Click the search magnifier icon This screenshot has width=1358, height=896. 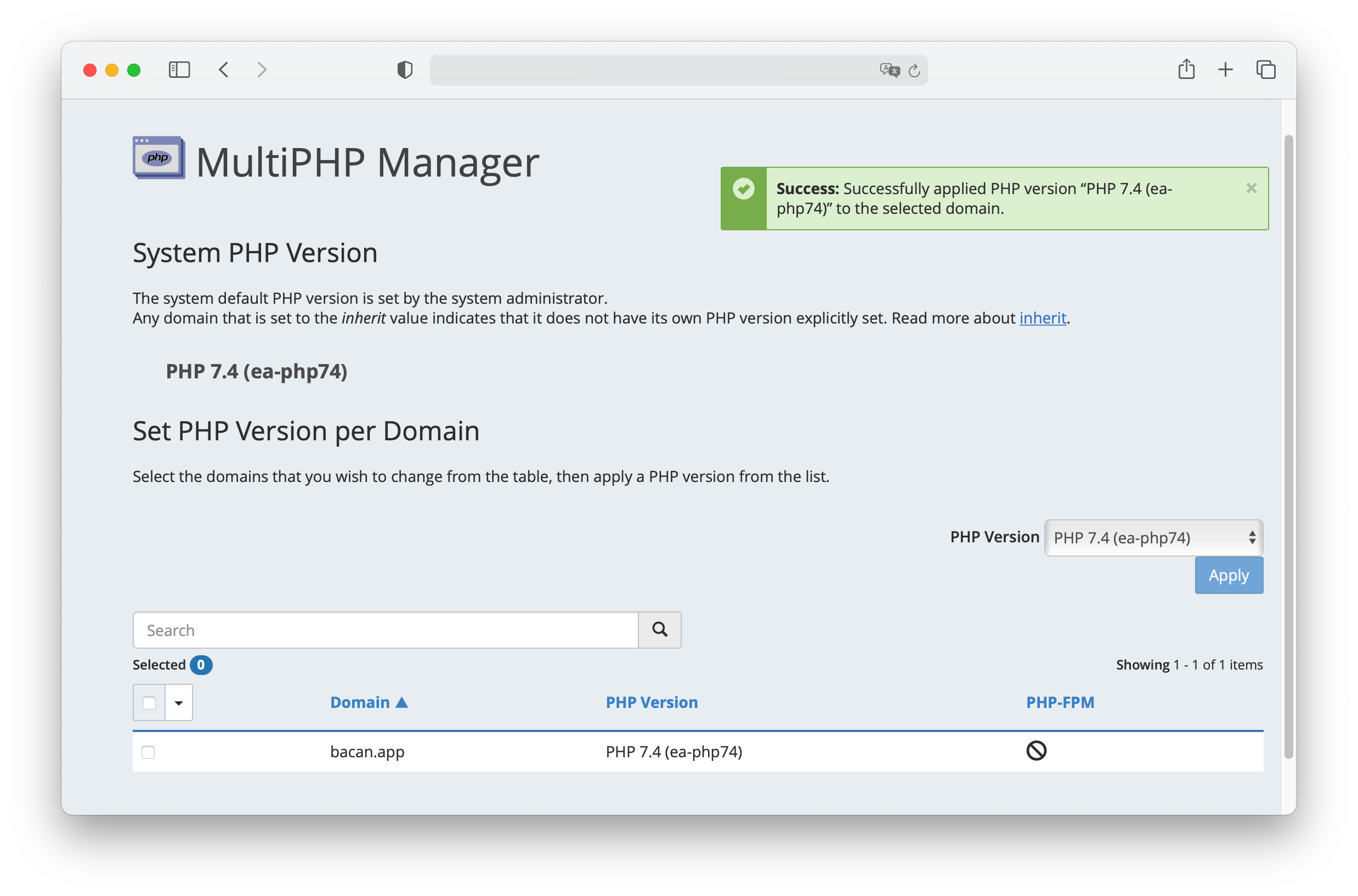[659, 629]
